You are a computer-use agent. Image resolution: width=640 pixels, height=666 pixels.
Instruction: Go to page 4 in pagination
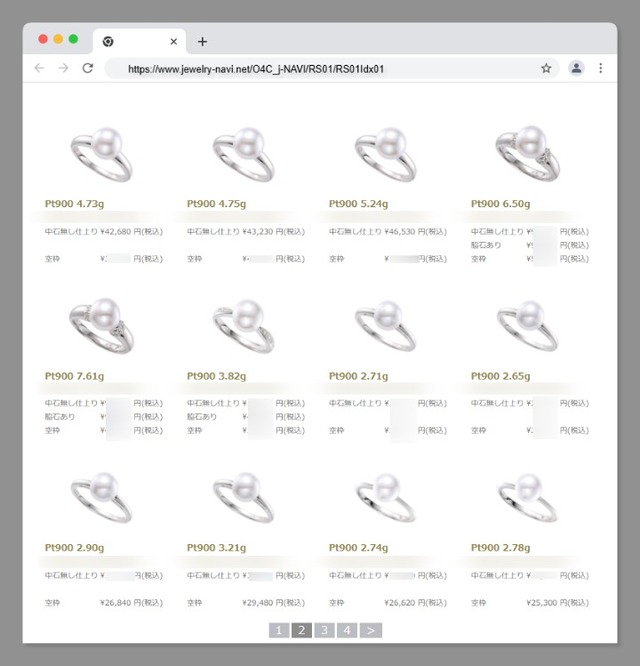(347, 630)
